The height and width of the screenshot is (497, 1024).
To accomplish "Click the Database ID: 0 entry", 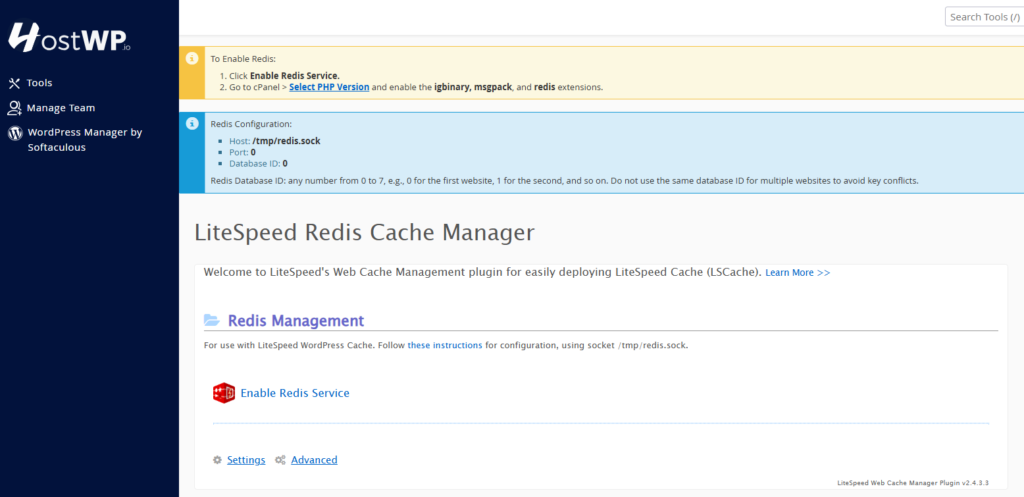I will click(x=259, y=163).
